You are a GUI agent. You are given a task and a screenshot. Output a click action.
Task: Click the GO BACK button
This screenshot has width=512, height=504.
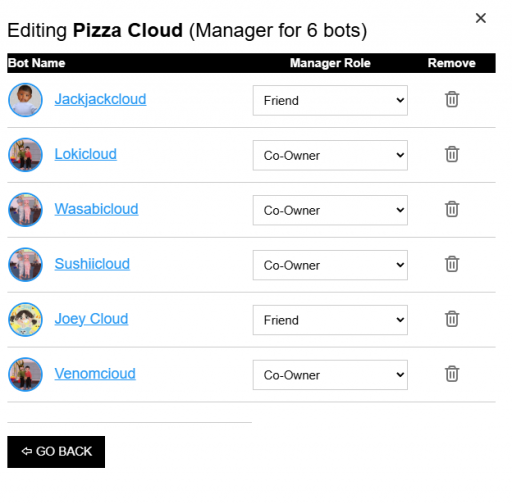(x=56, y=452)
